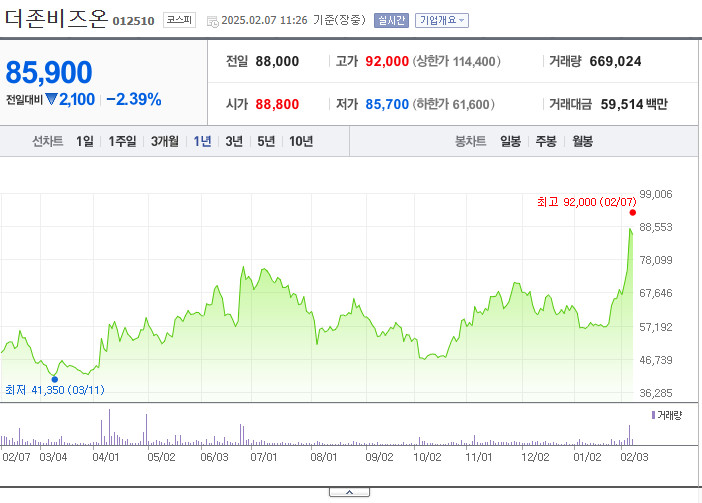Click the 고가 value 92,000

[387, 61]
